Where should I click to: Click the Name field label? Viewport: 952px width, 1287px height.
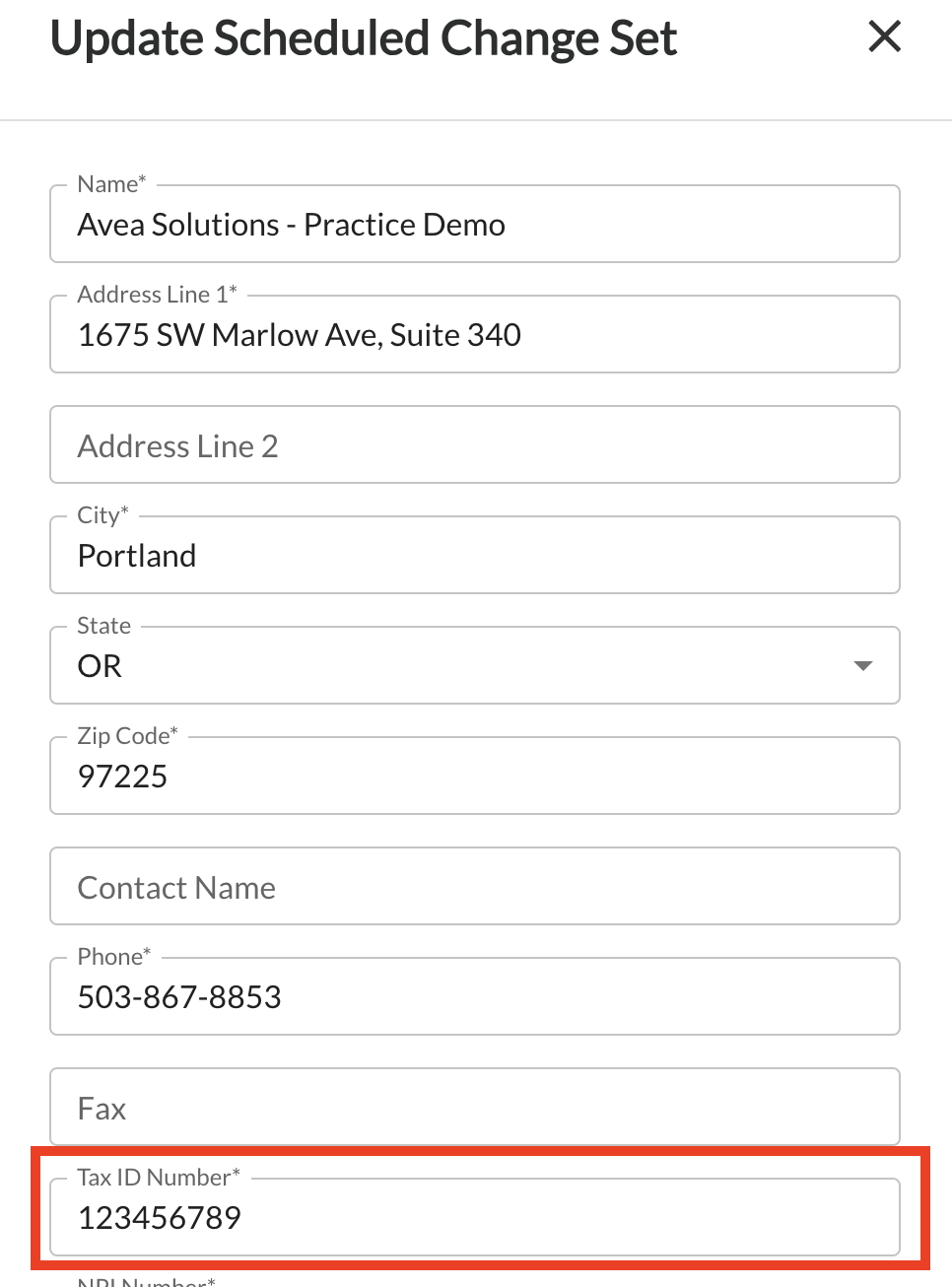click(x=110, y=183)
